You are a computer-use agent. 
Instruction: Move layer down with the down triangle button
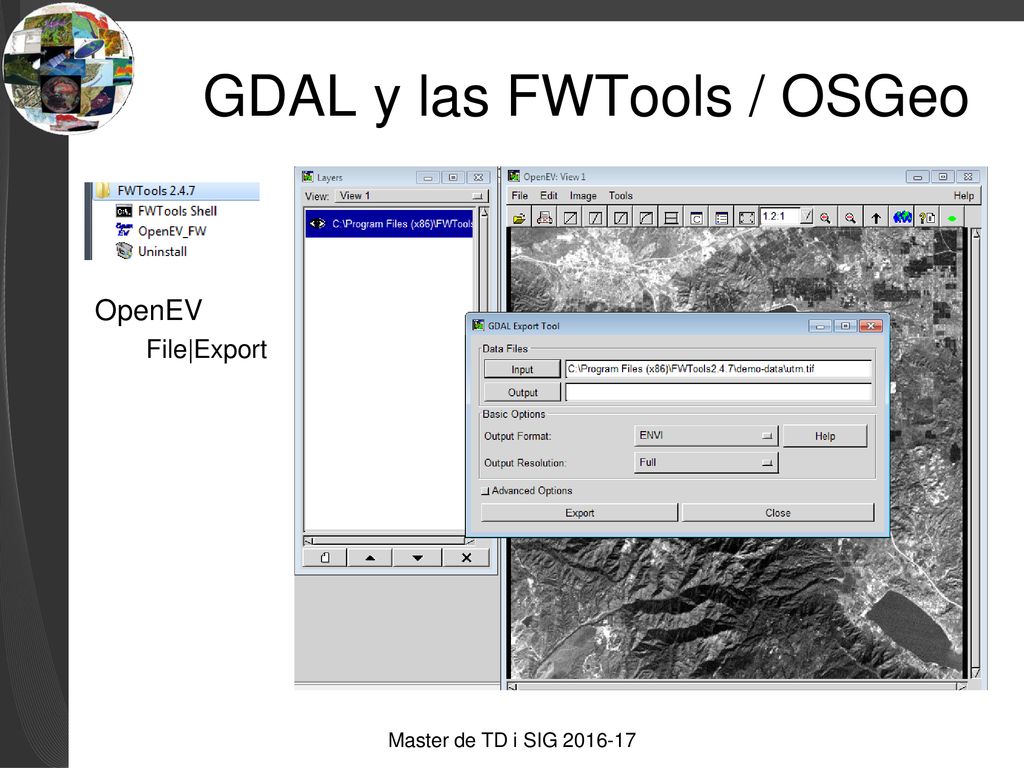pyautogui.click(x=417, y=558)
